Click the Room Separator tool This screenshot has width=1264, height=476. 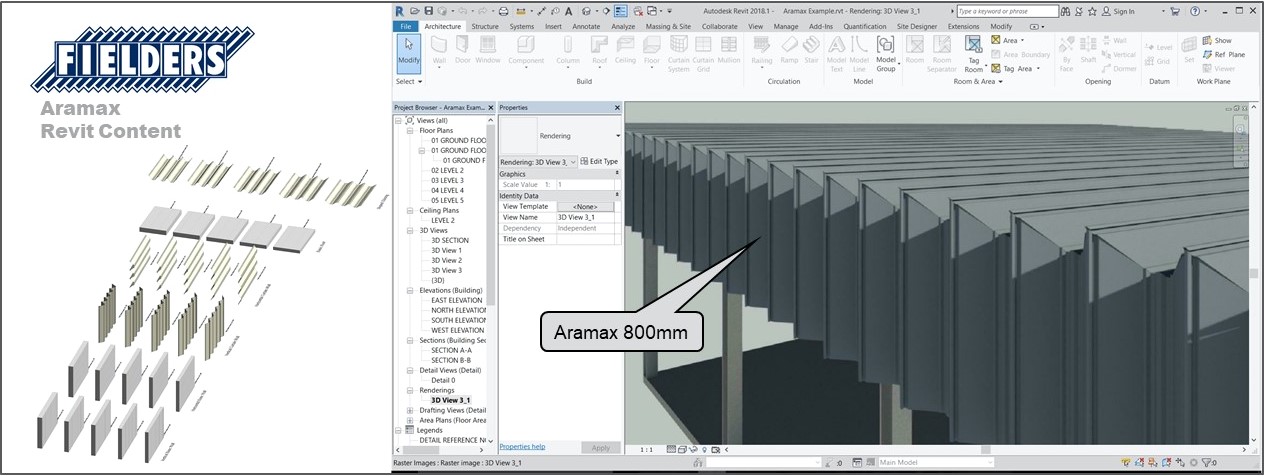[942, 55]
